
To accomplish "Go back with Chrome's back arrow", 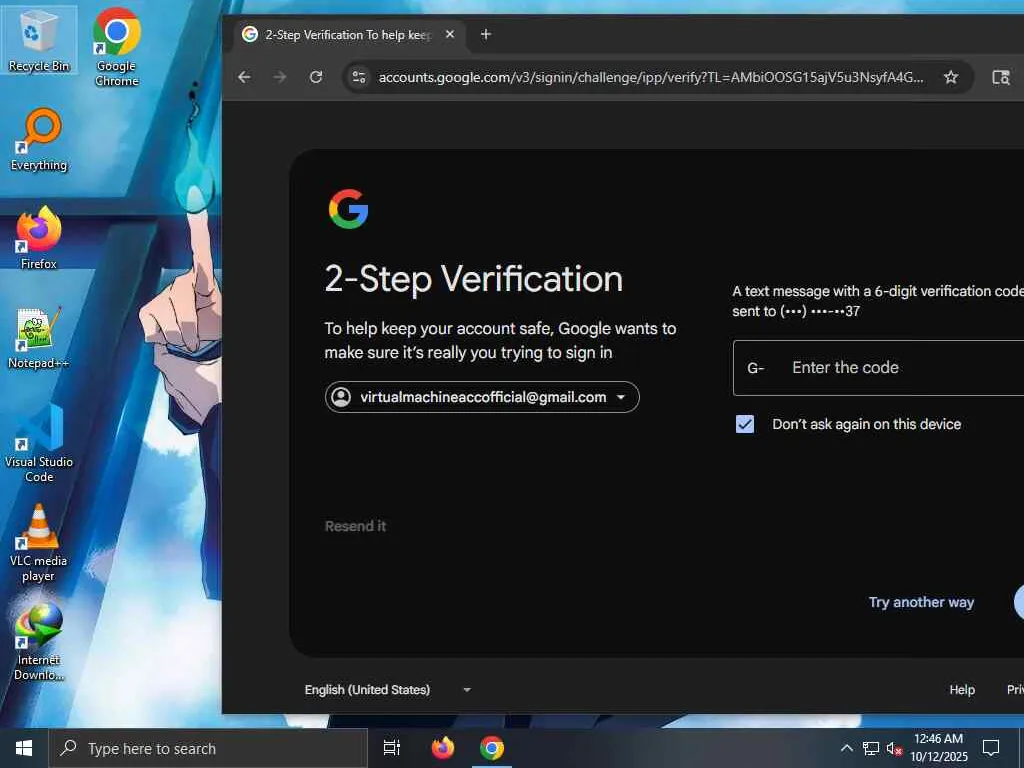I will (x=244, y=77).
